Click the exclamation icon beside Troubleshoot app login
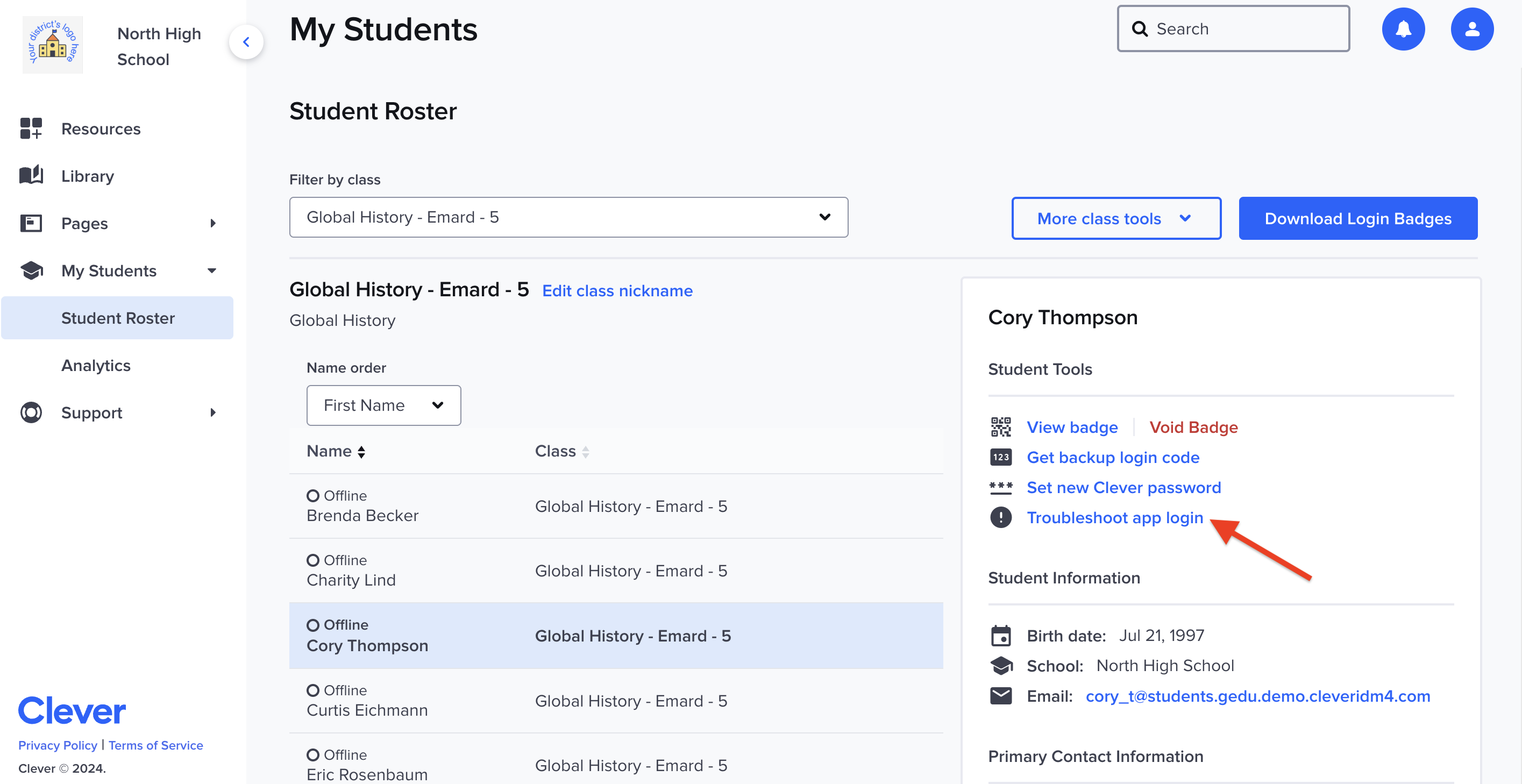The width and height of the screenshot is (1522, 784). pos(1001,518)
